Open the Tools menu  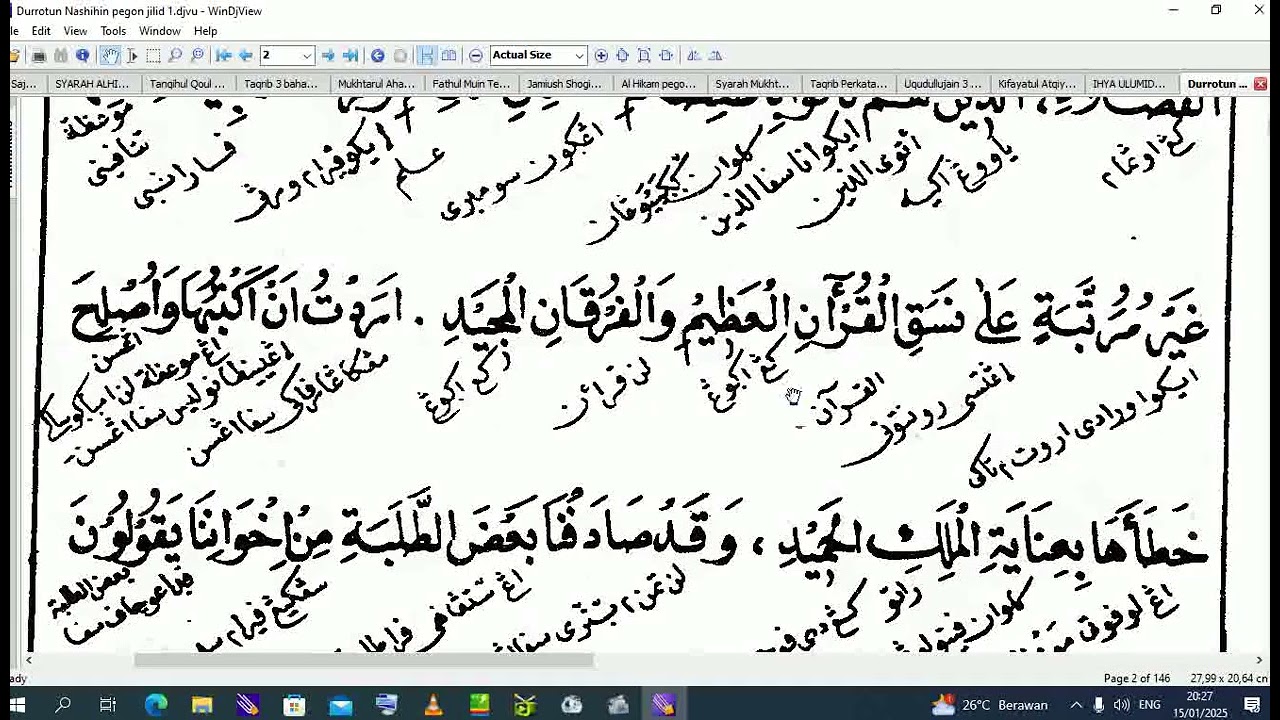(113, 31)
